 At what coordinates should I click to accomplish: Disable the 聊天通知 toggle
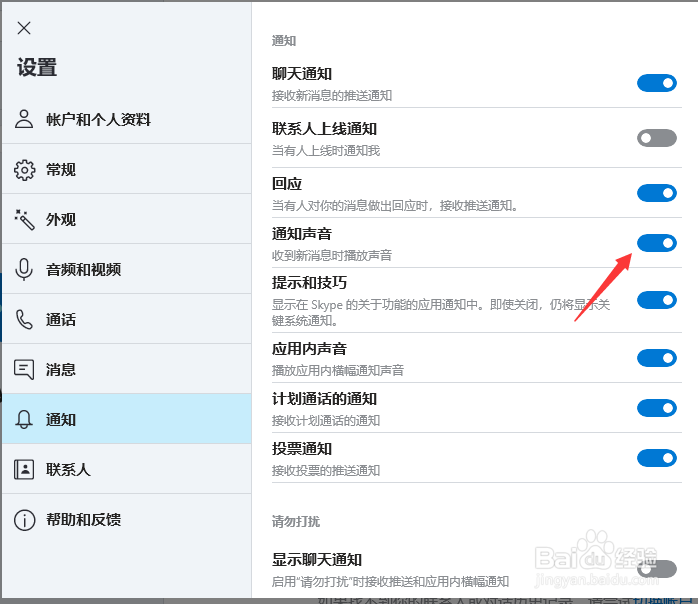(x=657, y=83)
